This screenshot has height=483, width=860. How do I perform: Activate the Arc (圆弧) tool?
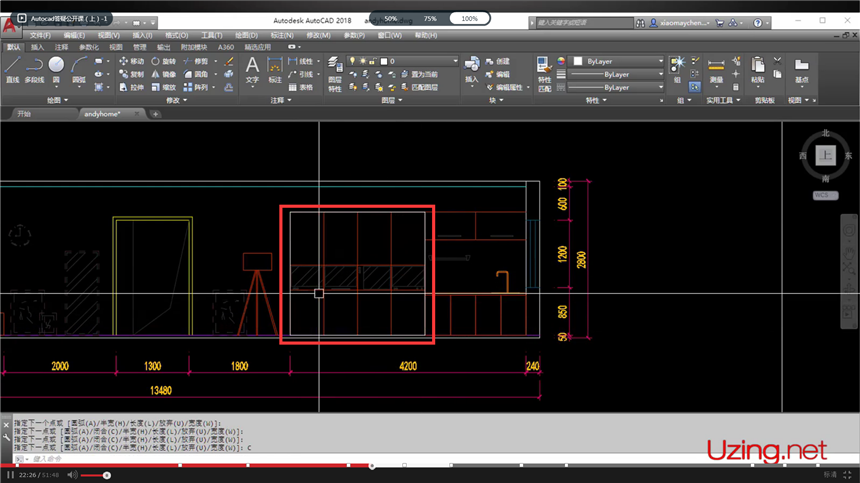click(x=77, y=68)
